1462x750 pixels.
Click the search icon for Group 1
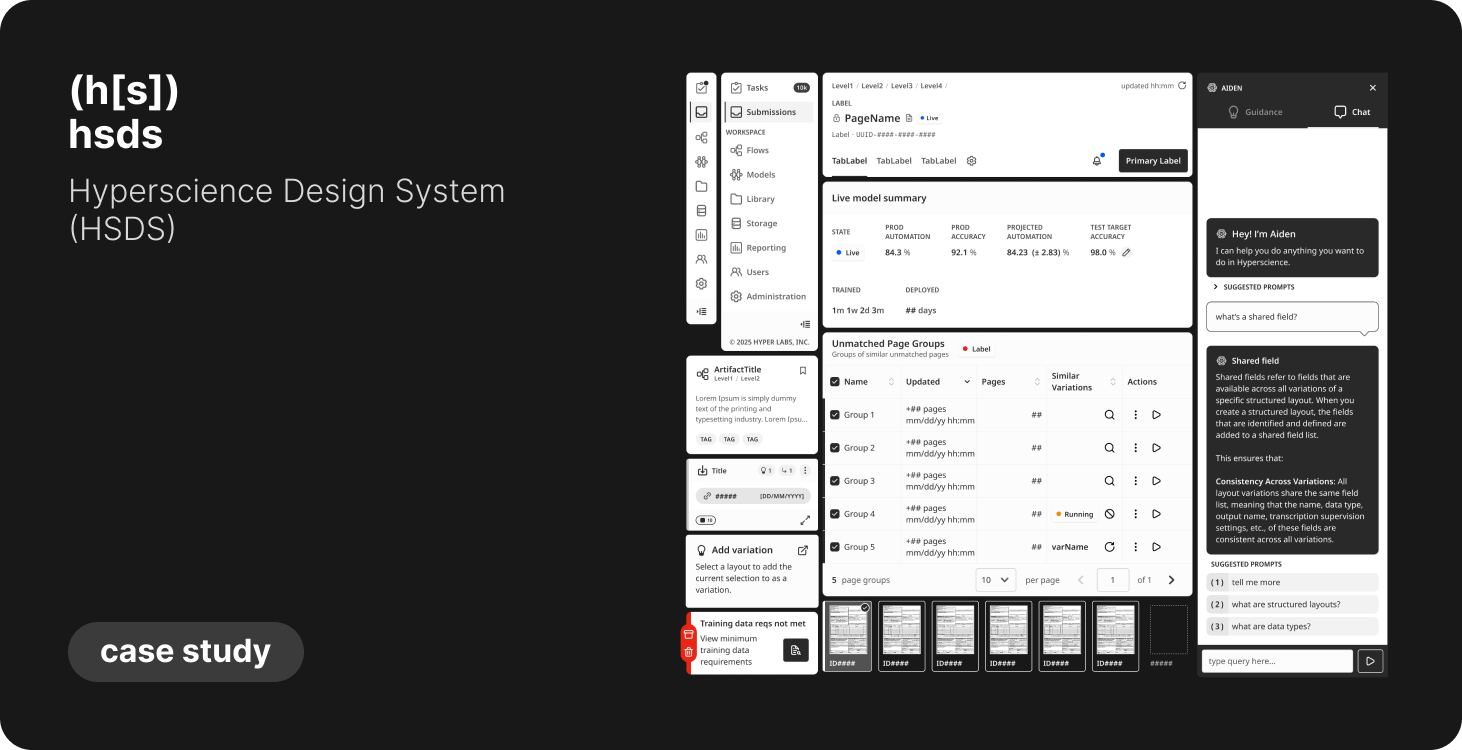coord(1109,415)
